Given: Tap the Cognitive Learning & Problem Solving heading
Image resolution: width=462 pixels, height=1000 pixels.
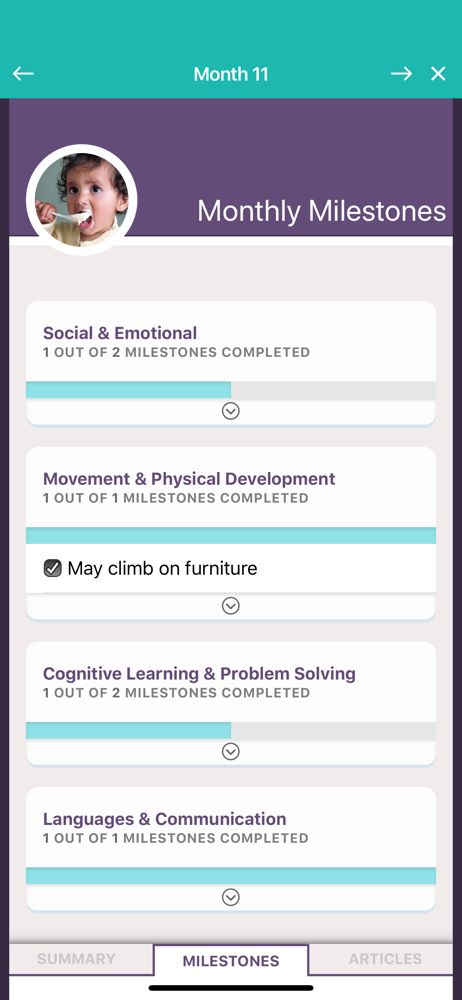Looking at the screenshot, I should (199, 673).
